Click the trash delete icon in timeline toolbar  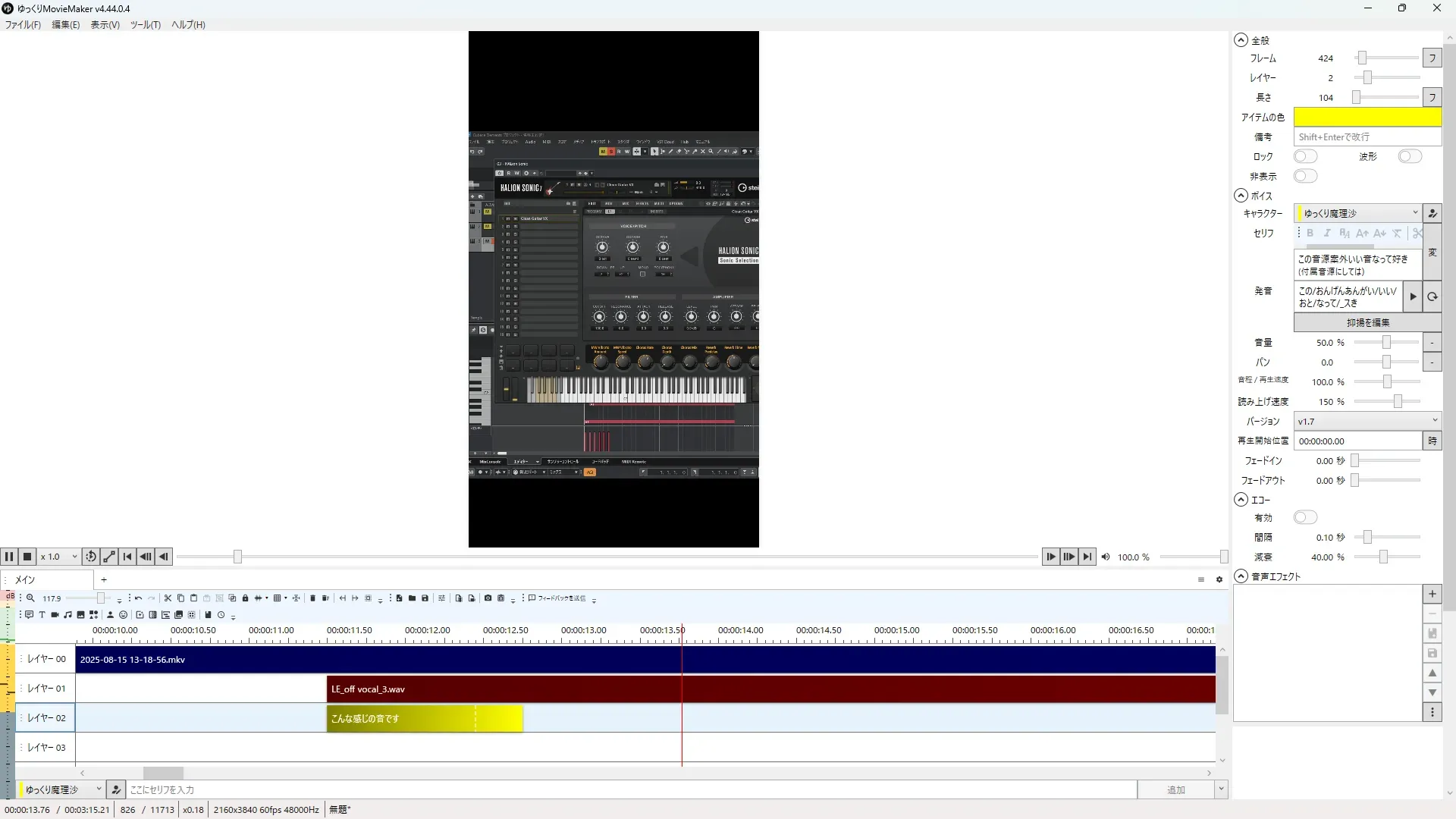pyautogui.click(x=312, y=598)
